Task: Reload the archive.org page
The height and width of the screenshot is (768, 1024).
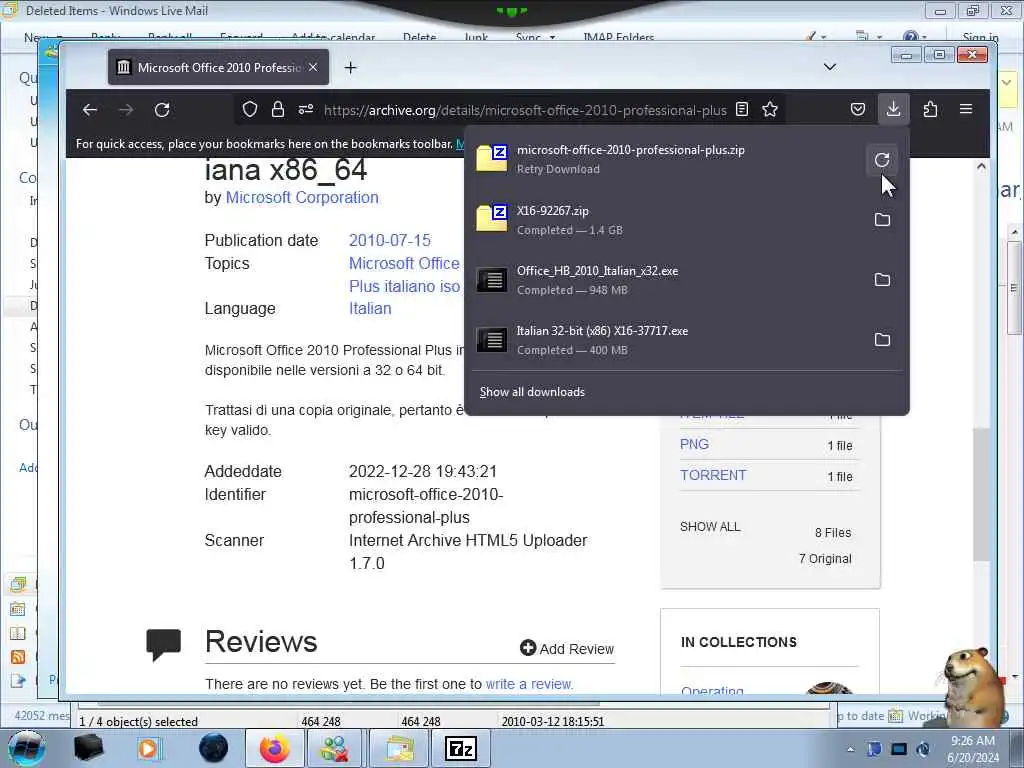Action: coord(162,110)
